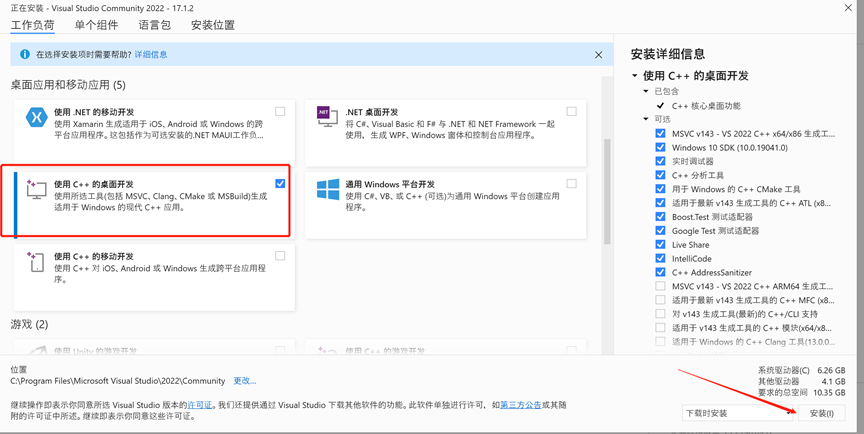Uncheck the IntelliCode component
The image size is (864, 434).
(660, 258)
